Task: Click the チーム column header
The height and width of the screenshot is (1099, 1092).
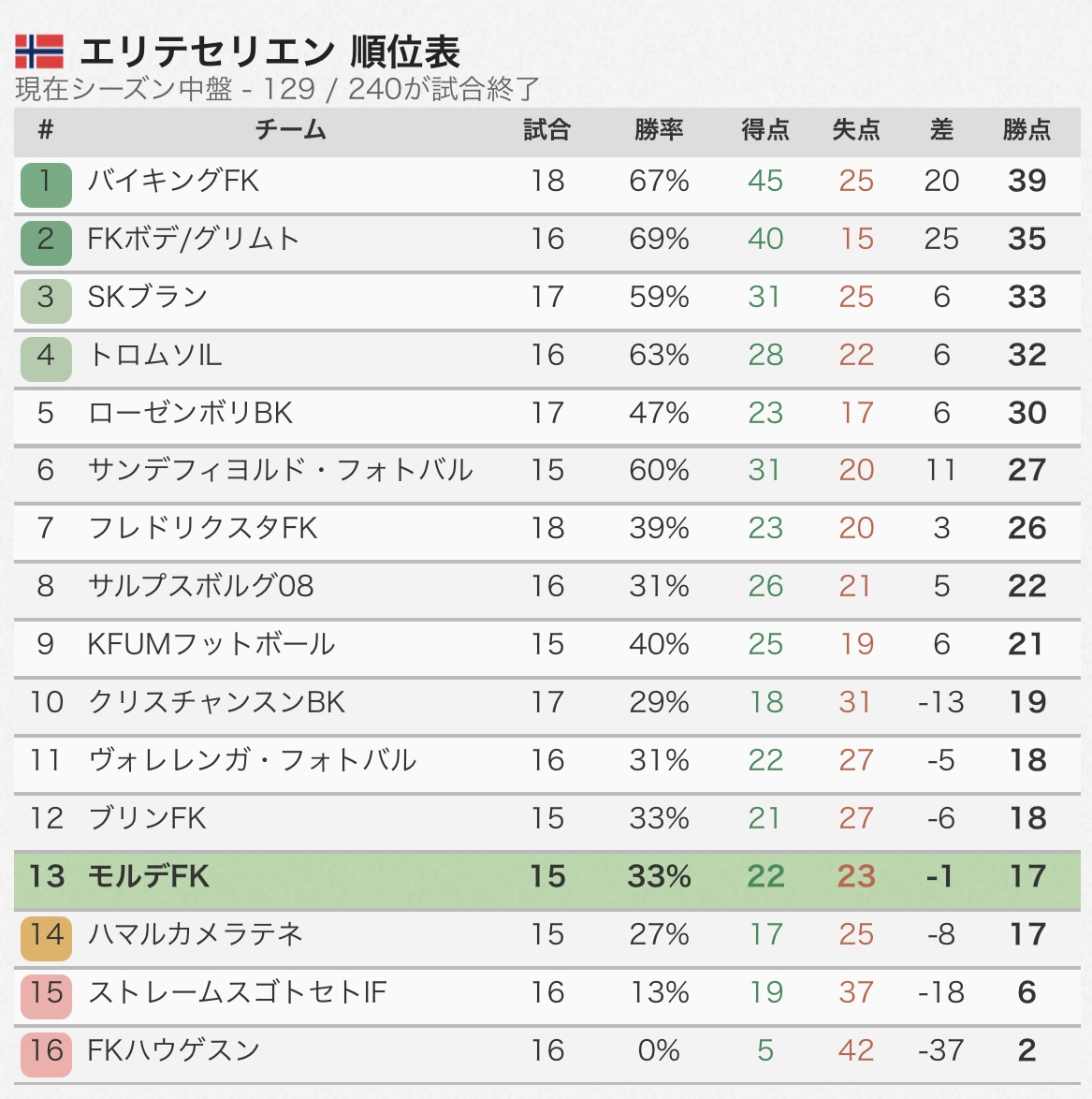Action: 290,130
